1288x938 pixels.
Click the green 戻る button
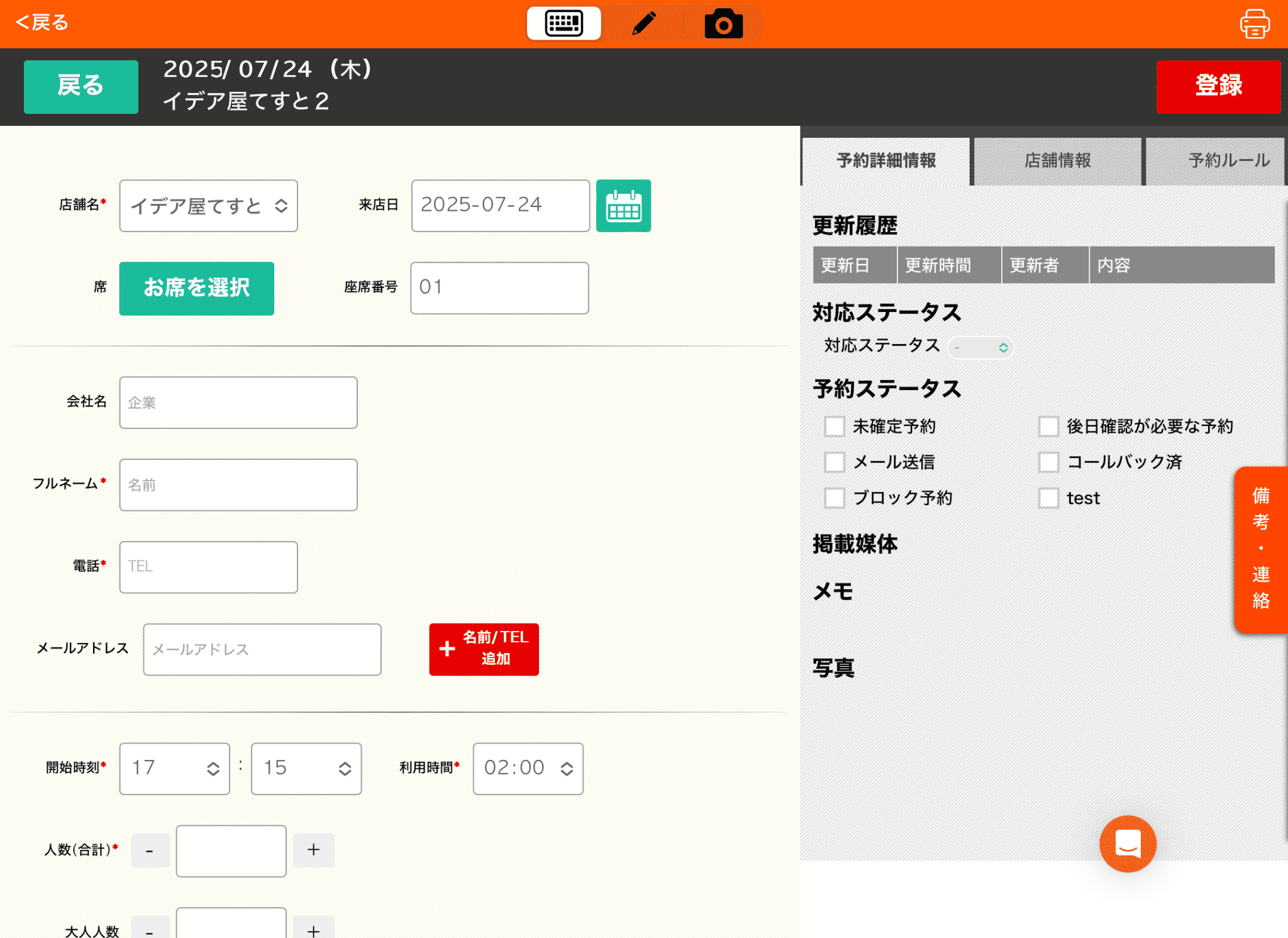[x=81, y=86]
